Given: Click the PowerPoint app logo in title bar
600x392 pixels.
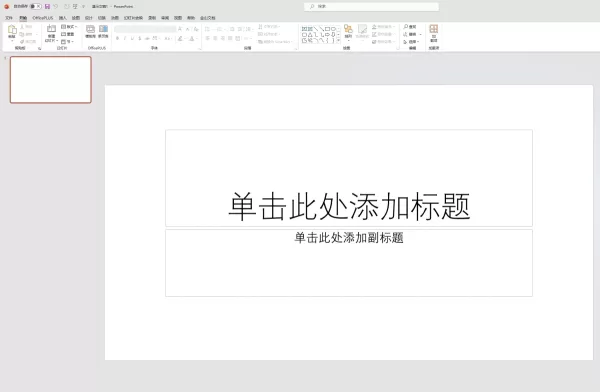Looking at the screenshot, I should pyautogui.click(x=7, y=7).
